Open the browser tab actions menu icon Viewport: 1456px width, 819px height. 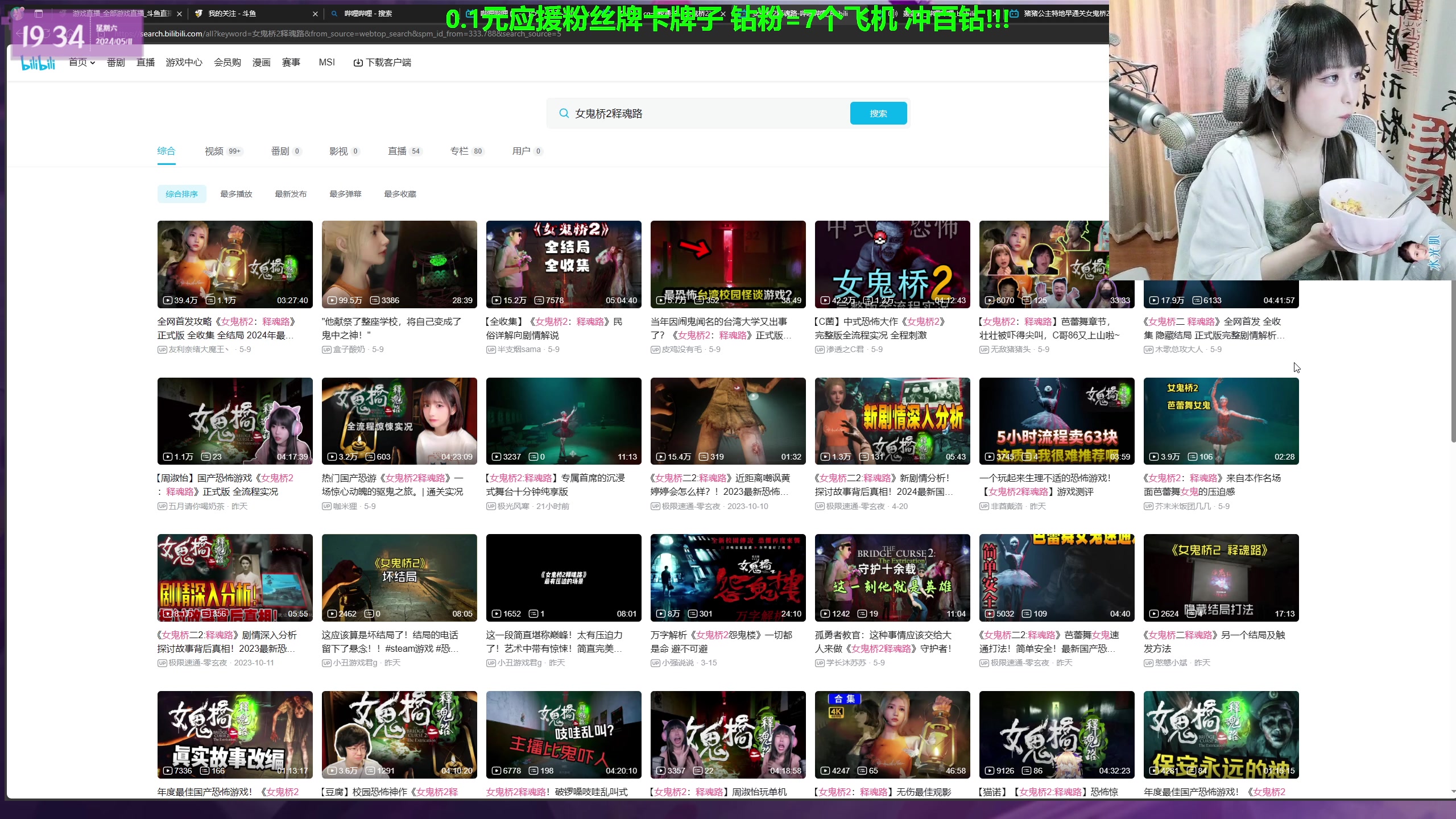click(x=39, y=13)
